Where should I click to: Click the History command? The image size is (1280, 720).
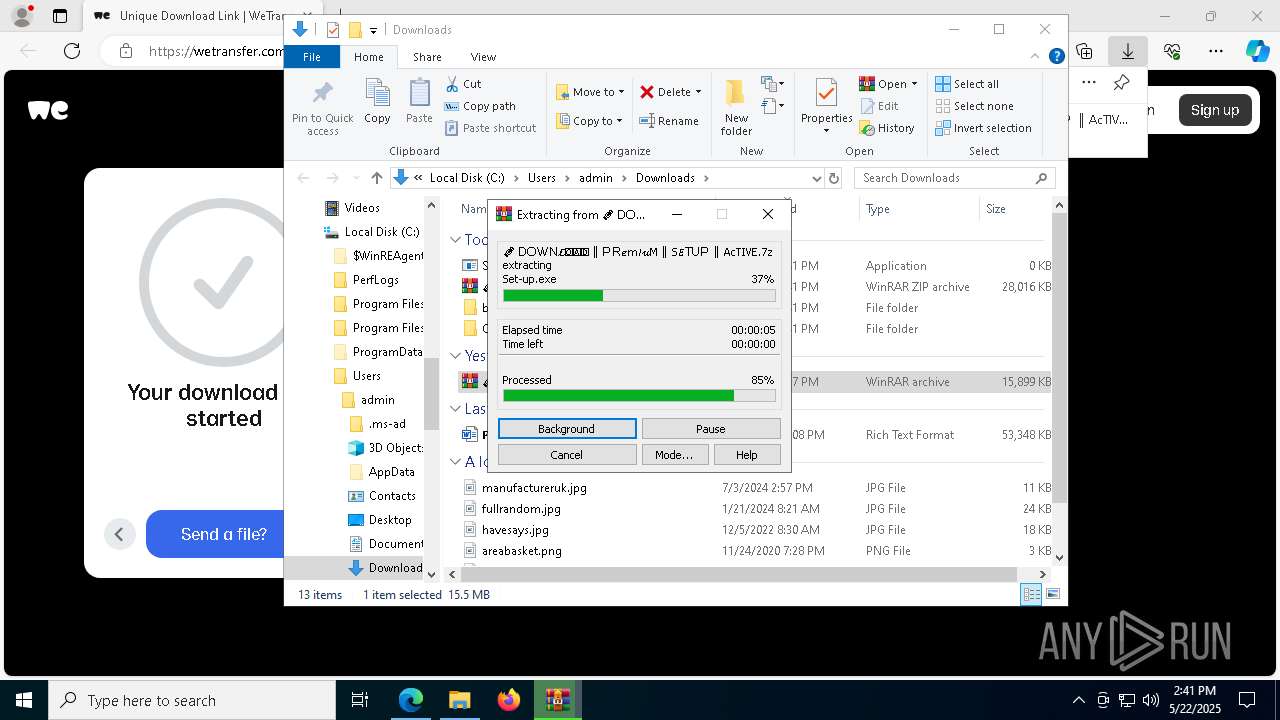point(887,128)
